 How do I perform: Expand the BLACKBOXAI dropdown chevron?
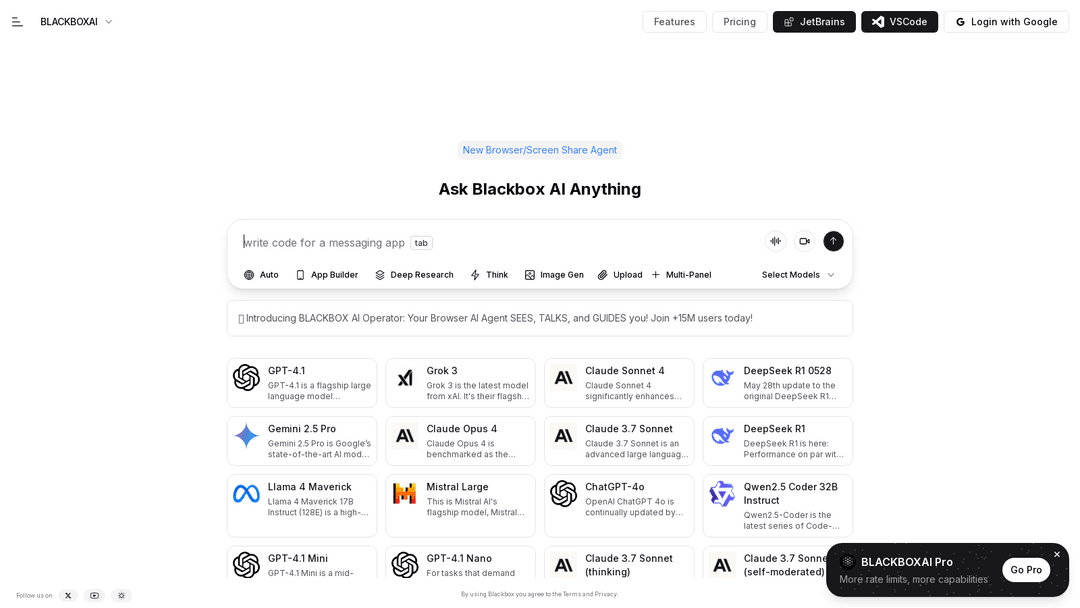point(108,22)
